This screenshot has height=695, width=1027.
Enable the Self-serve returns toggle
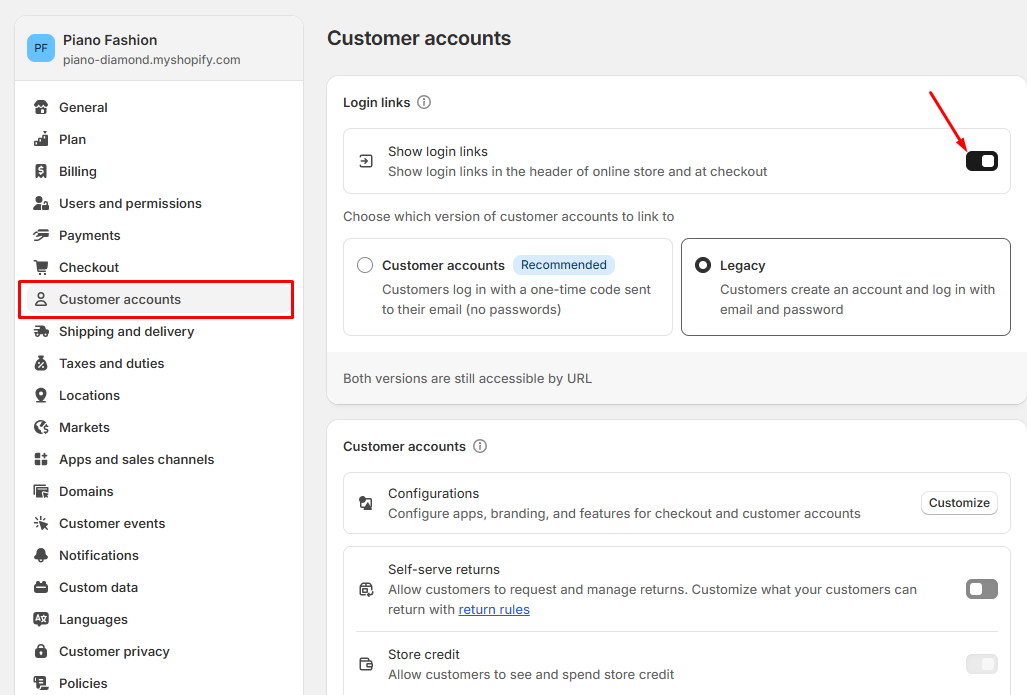[x=981, y=589]
